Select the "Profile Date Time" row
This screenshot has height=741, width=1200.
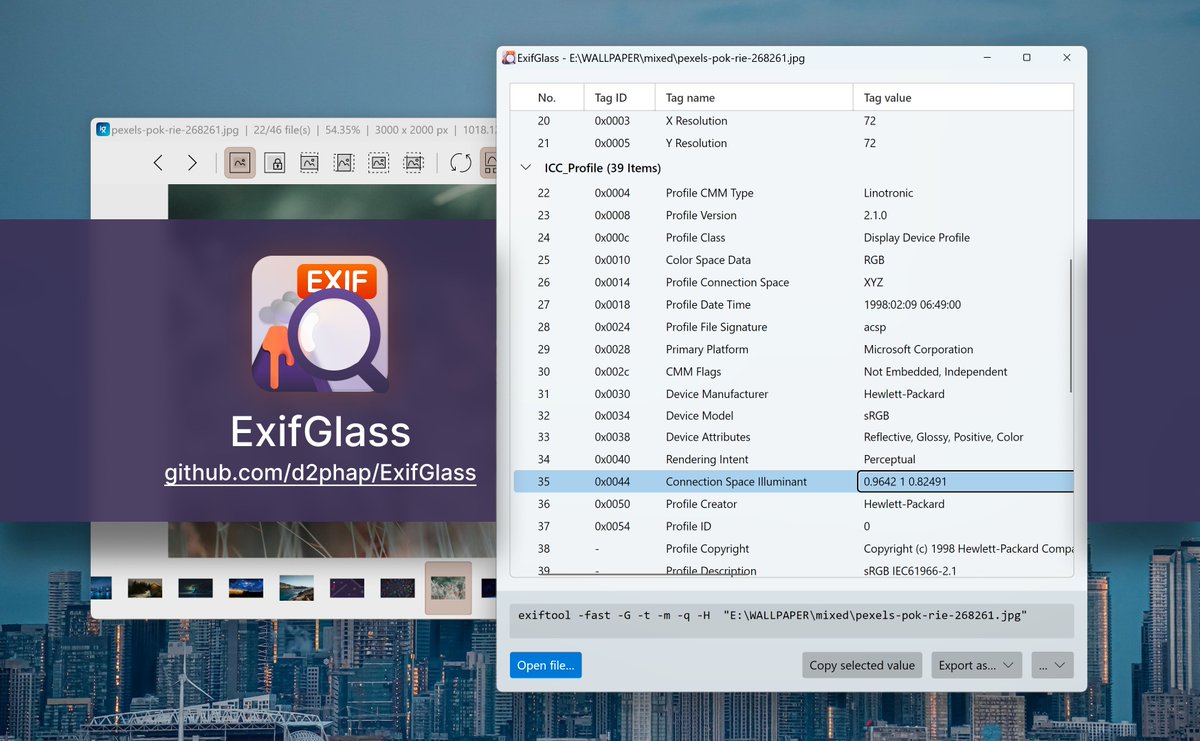pos(793,305)
